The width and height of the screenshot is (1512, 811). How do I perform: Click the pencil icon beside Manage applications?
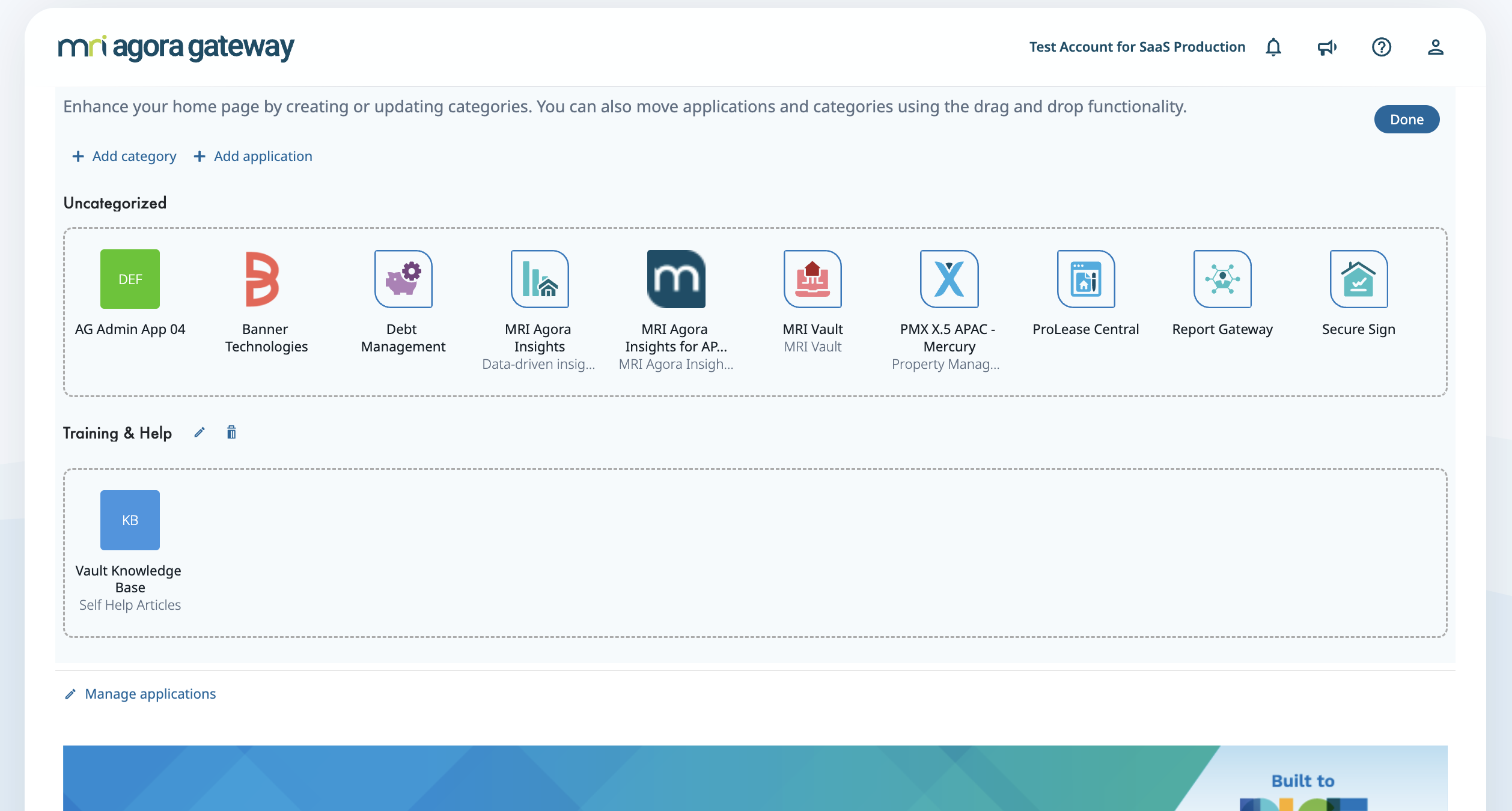[x=70, y=694]
